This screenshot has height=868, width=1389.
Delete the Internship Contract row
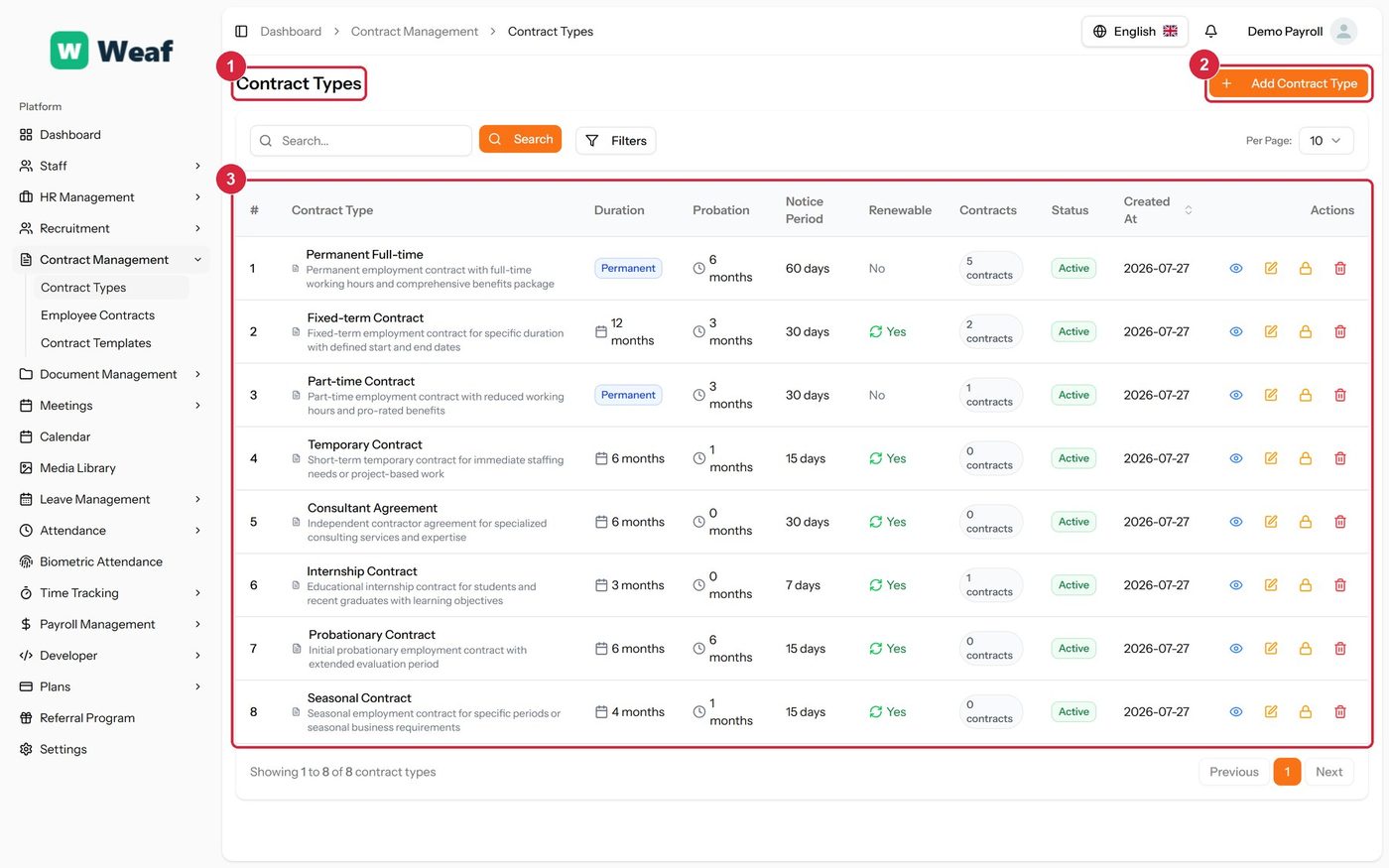click(1340, 586)
